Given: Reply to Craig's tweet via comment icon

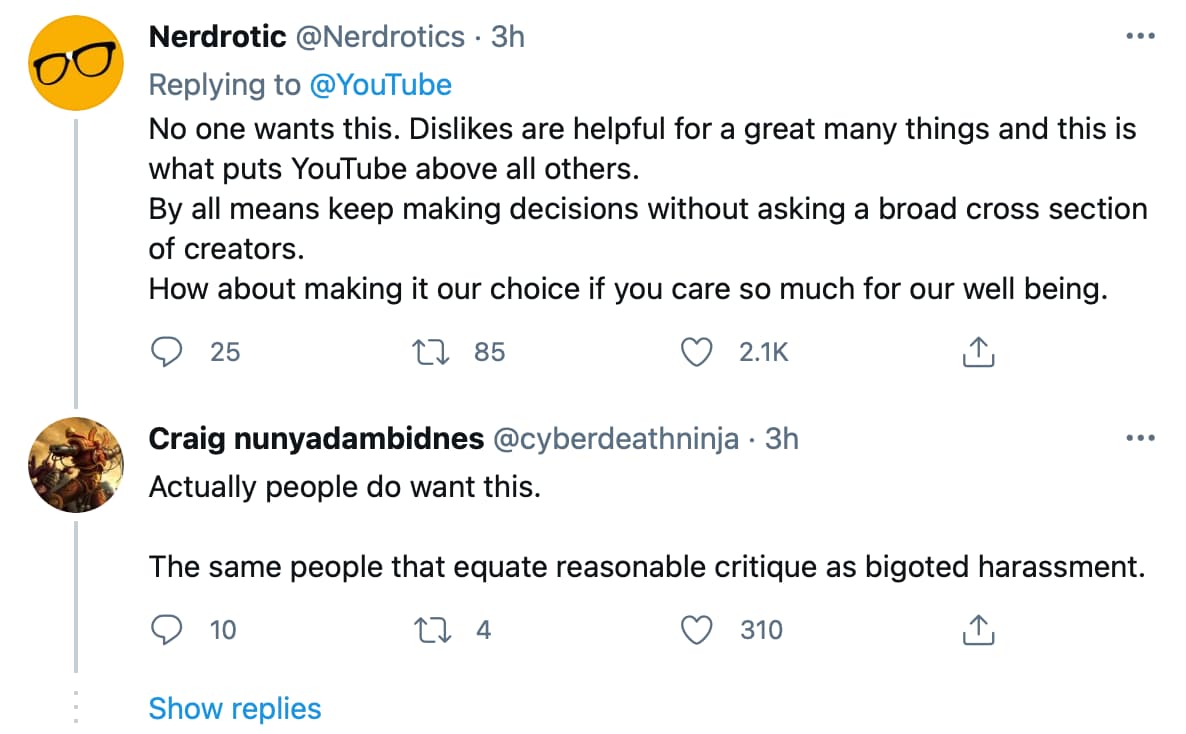Looking at the screenshot, I should 166,630.
